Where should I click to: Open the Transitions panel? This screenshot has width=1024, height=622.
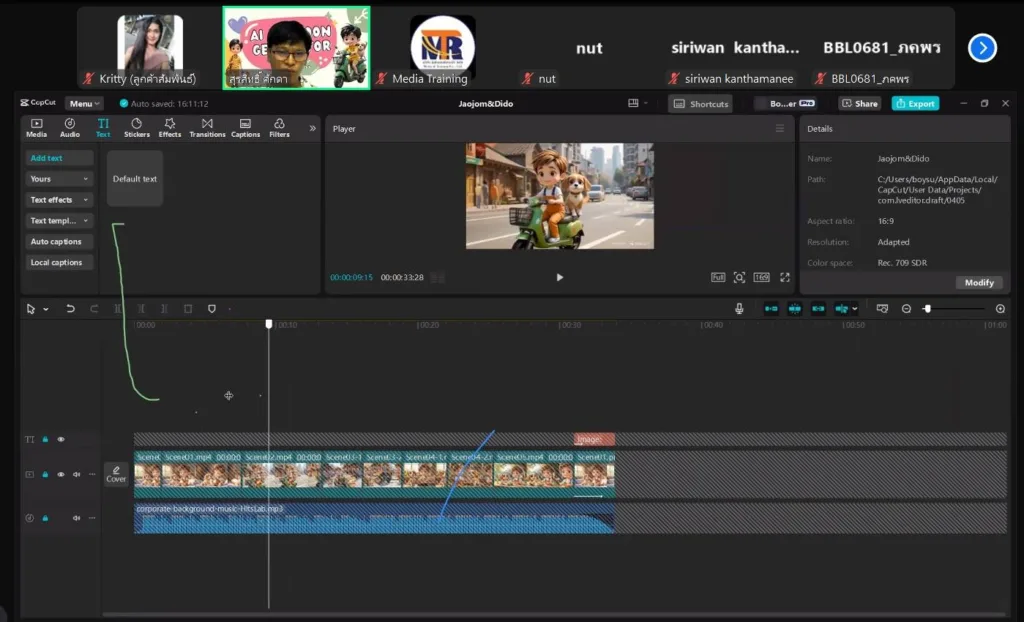(207, 127)
